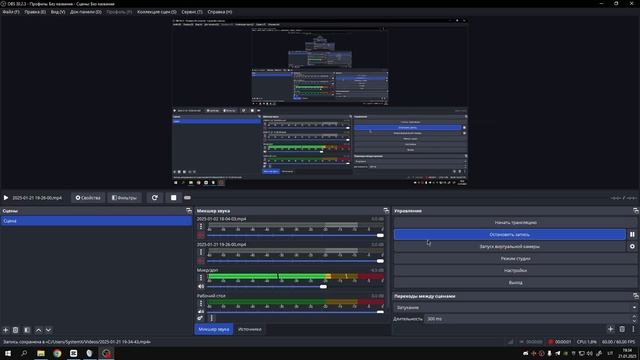Move the scene up with the arrow icon
Screen dimensions: 640x360
click(38, 330)
